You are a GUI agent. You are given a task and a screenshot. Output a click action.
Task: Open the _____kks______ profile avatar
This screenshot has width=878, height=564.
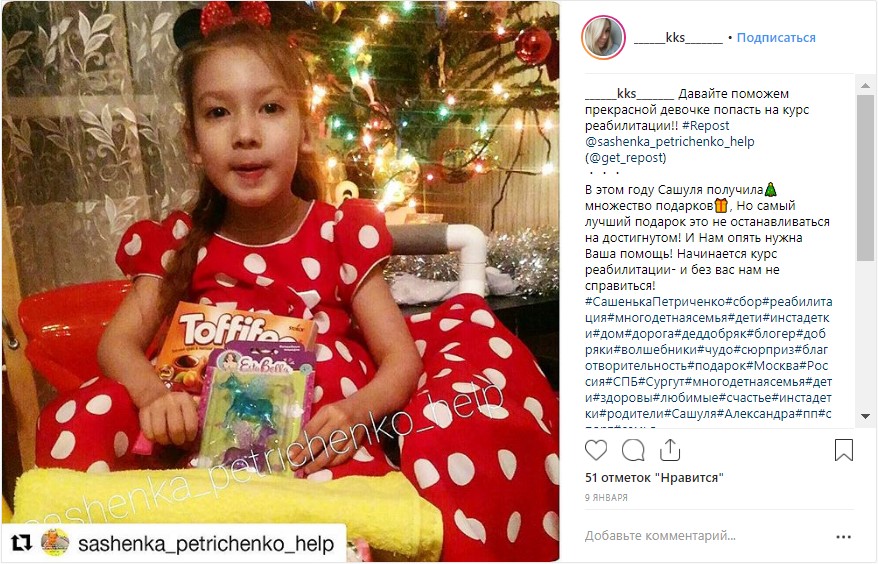pos(603,38)
